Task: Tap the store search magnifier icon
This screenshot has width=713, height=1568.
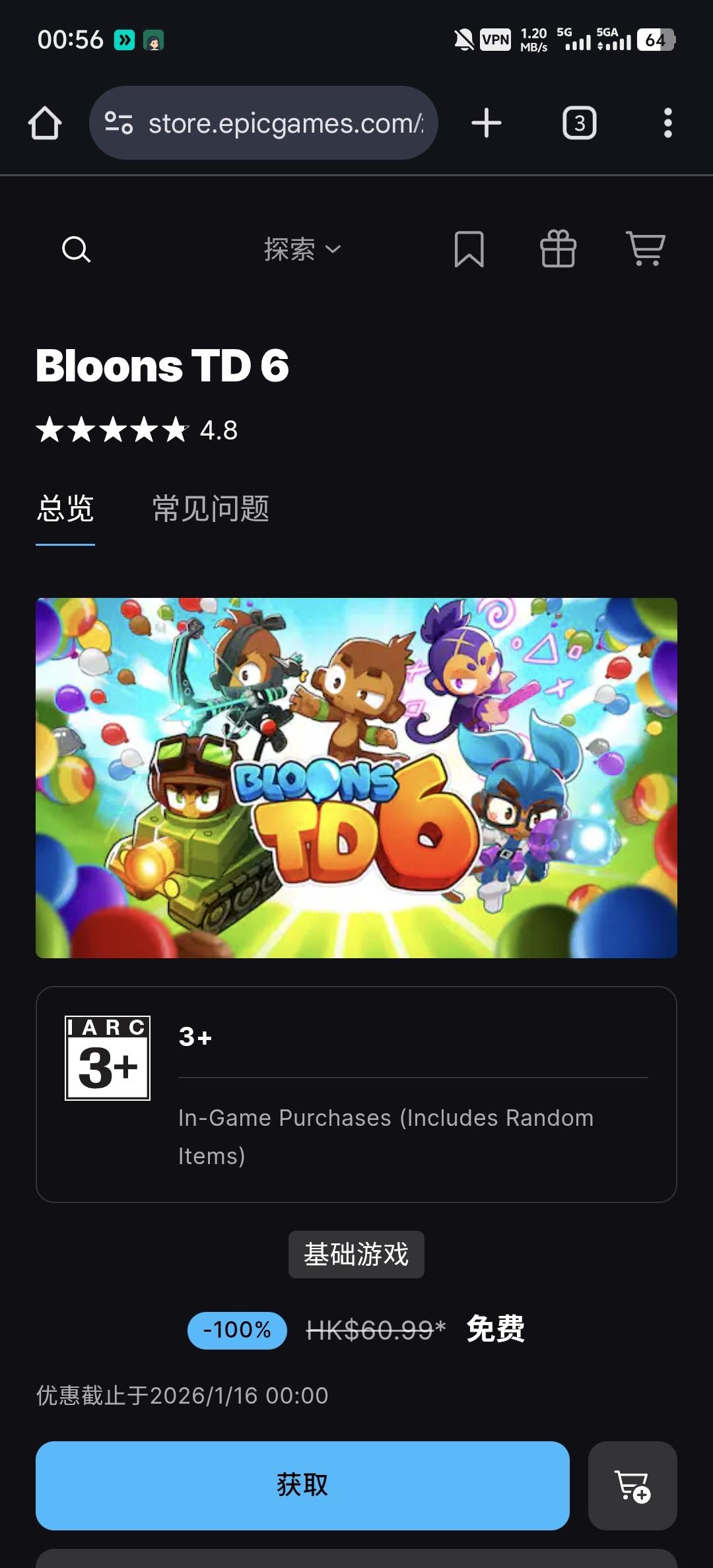Action: coord(76,249)
